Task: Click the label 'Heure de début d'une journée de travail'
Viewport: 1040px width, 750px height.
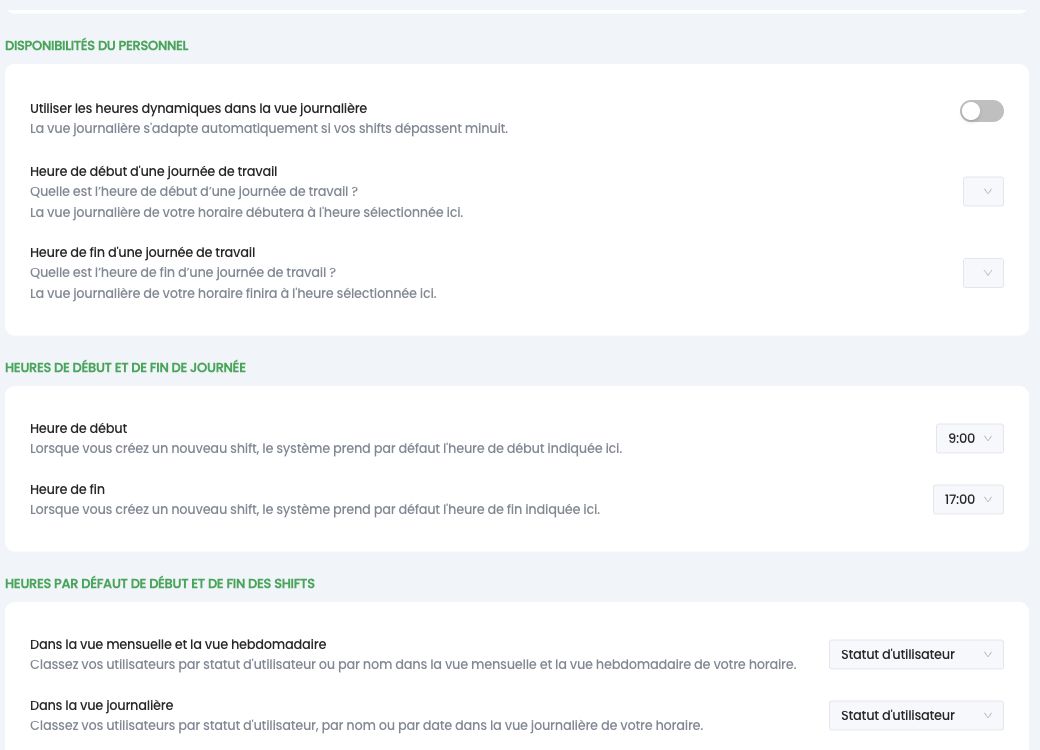Action: (153, 171)
